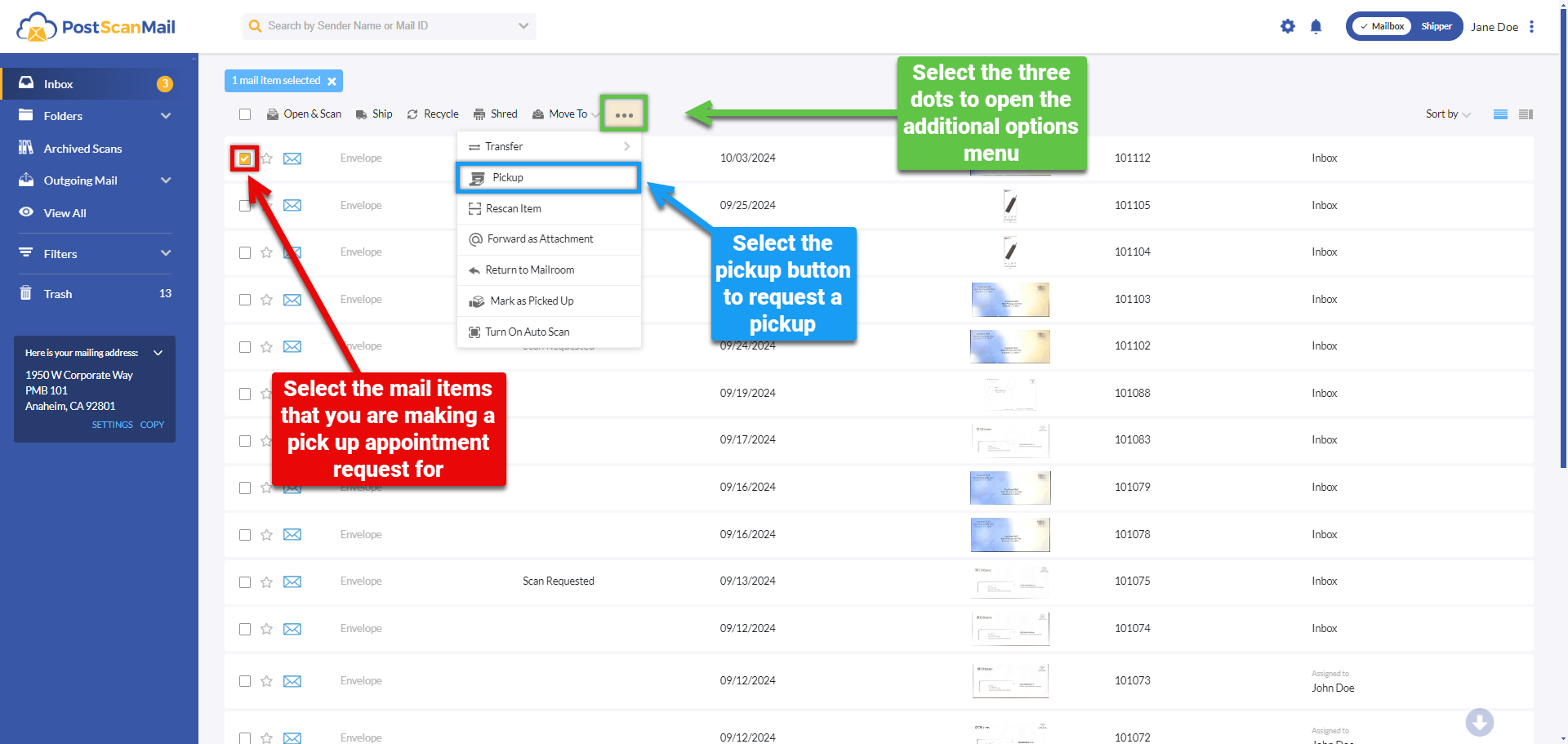Check the checkbox for item 101102
This screenshot has width=1568, height=744.
(x=245, y=346)
